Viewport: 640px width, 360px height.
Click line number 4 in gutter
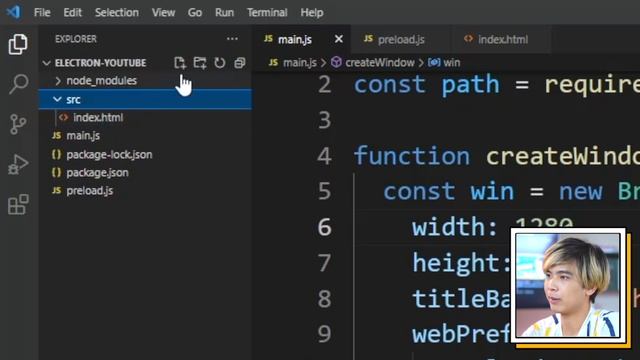(x=324, y=156)
